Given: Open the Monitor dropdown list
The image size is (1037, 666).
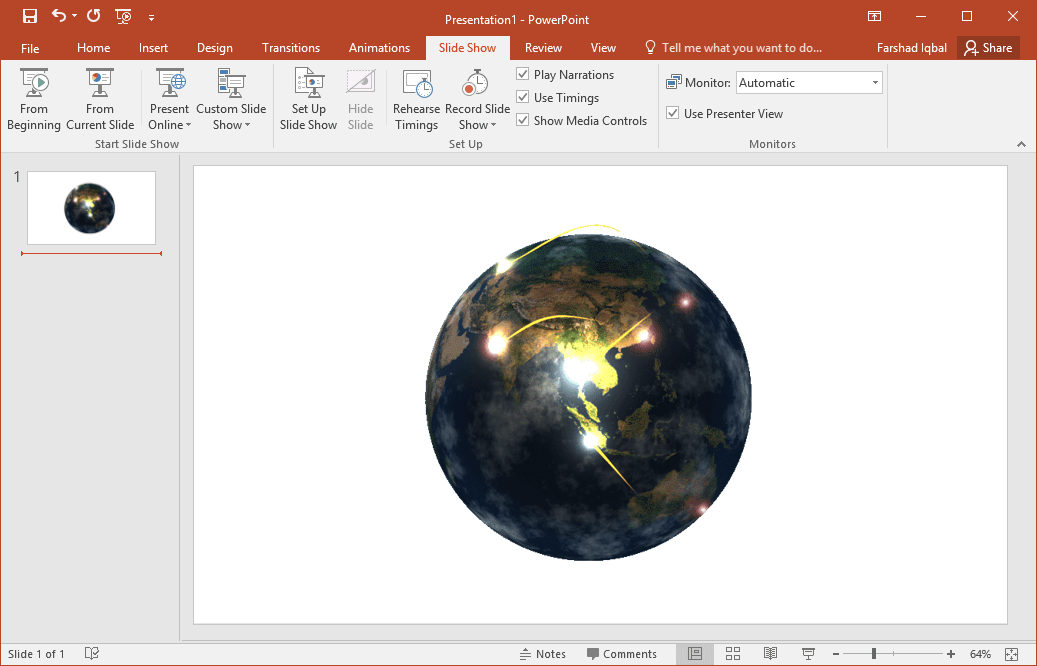Looking at the screenshot, I should coord(875,83).
